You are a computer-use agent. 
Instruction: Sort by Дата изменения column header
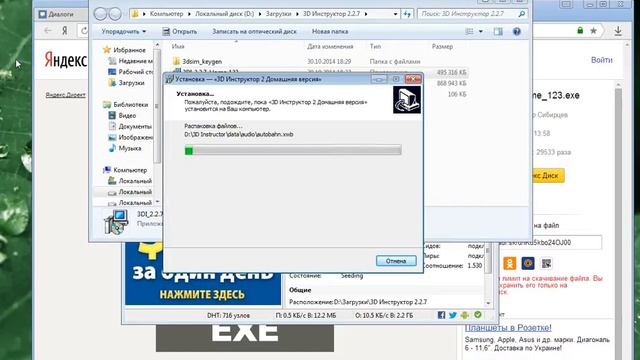pyautogui.click(x=330, y=47)
